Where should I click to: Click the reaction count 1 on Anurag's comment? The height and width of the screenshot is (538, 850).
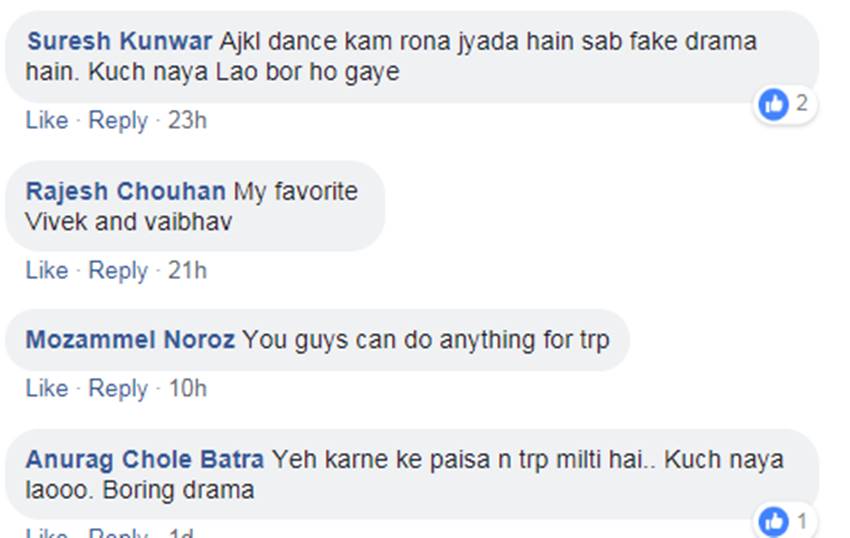coord(801,521)
